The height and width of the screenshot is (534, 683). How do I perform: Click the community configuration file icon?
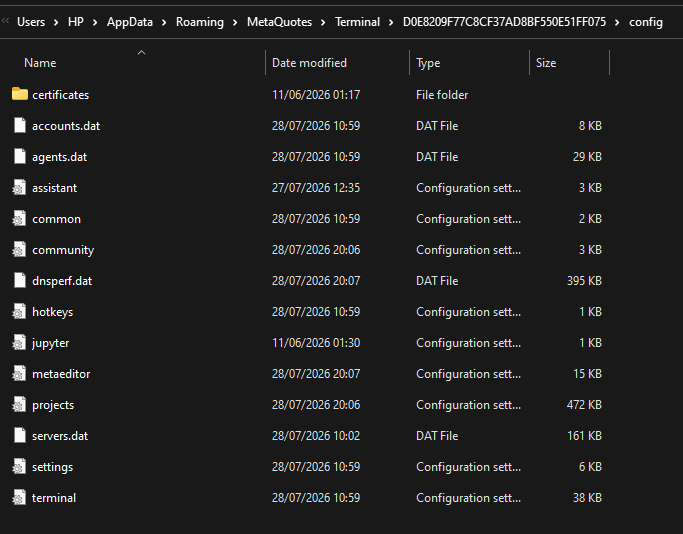[x=19, y=250]
